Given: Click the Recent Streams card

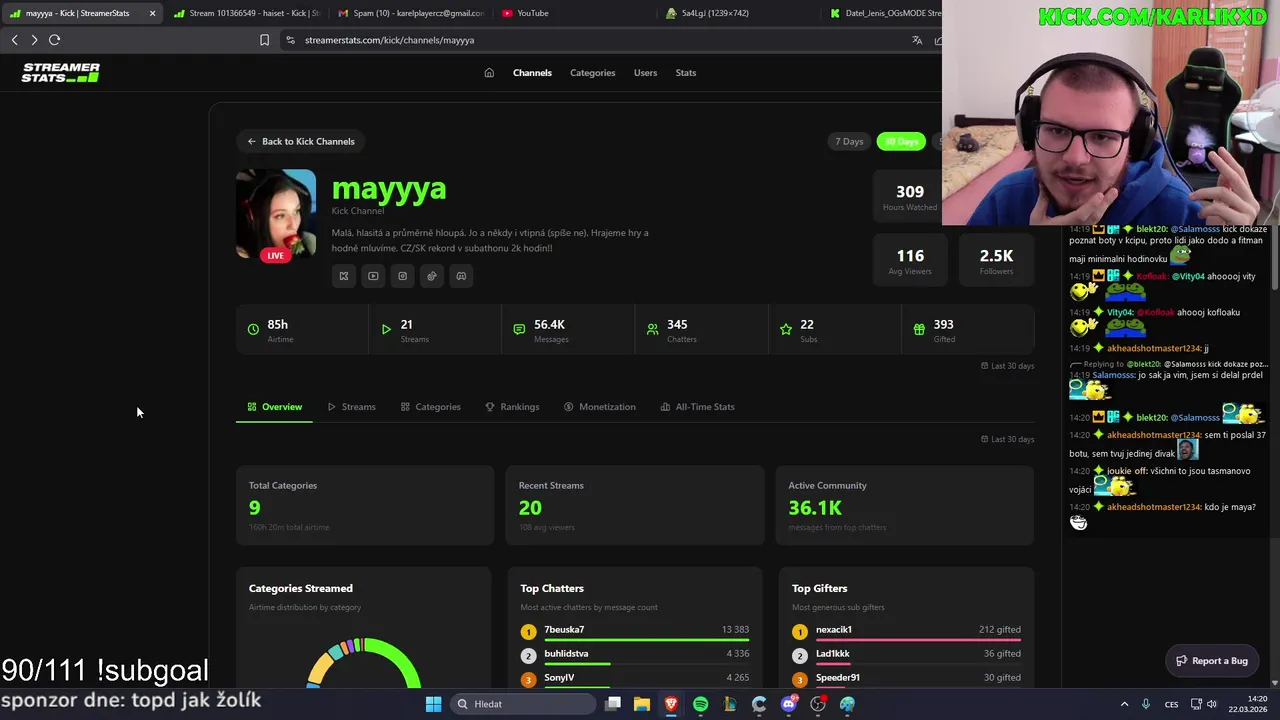Looking at the screenshot, I should tap(635, 505).
